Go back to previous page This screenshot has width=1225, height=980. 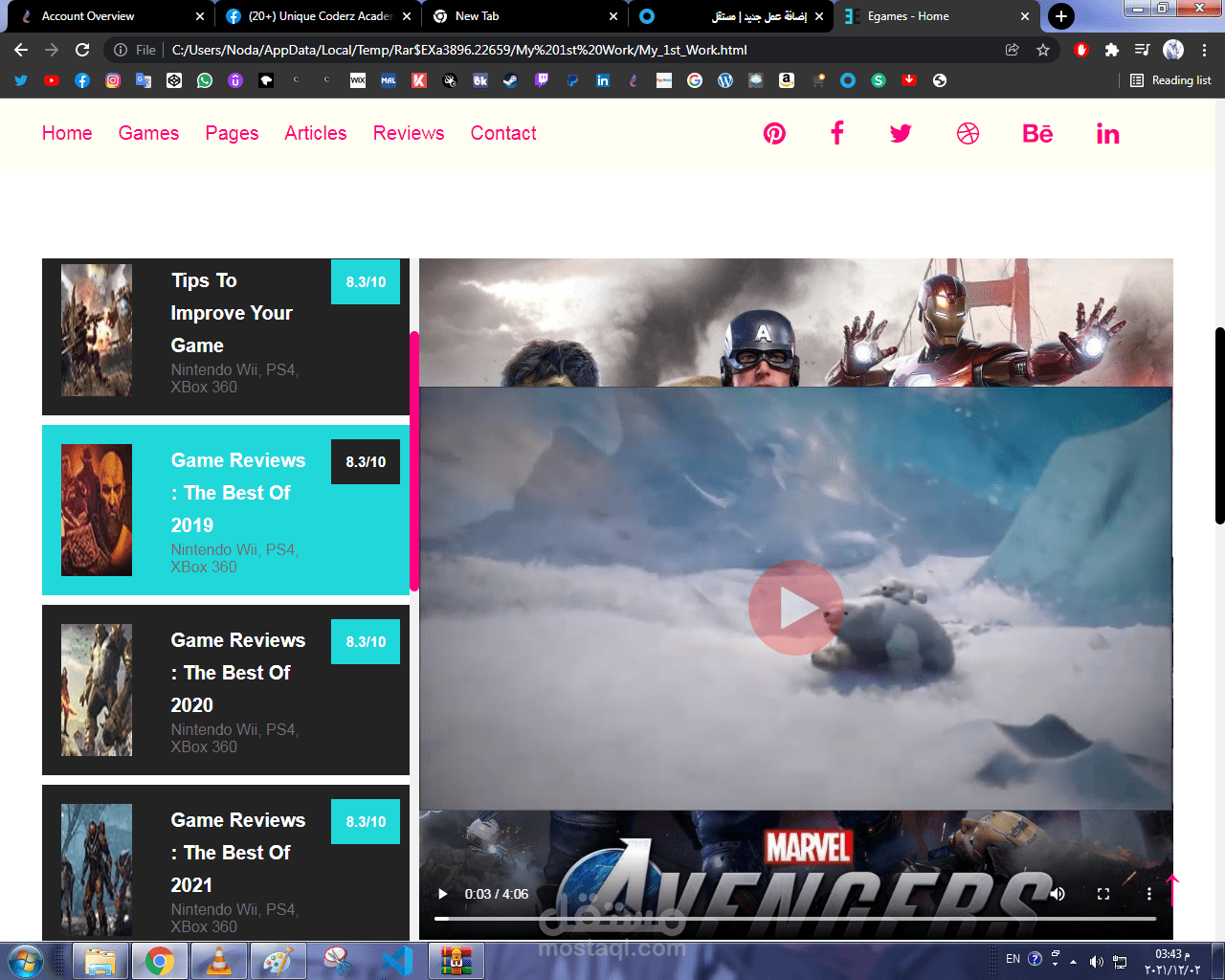pyautogui.click(x=21, y=50)
